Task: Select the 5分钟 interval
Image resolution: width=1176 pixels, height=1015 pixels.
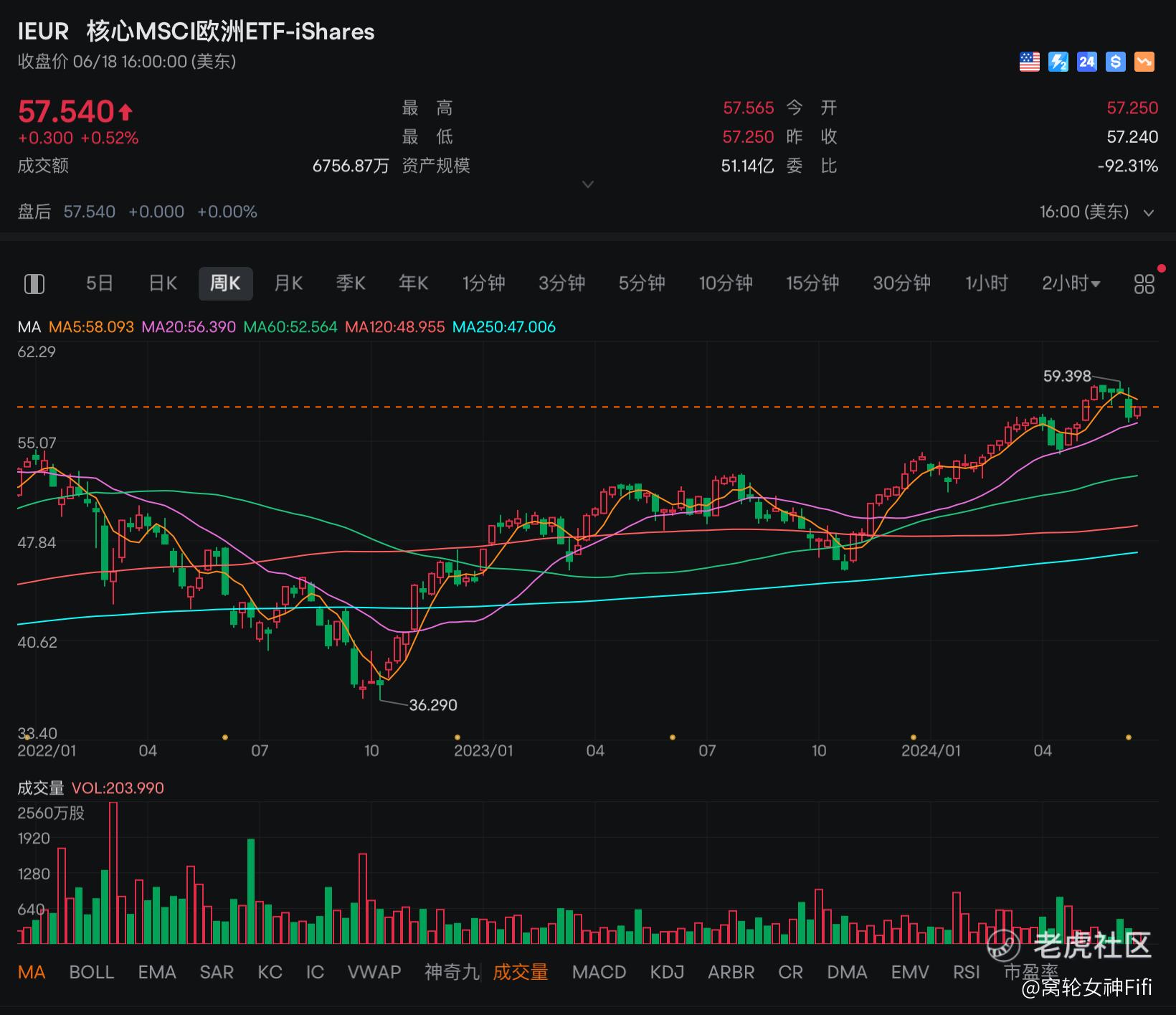Action: coord(642,283)
